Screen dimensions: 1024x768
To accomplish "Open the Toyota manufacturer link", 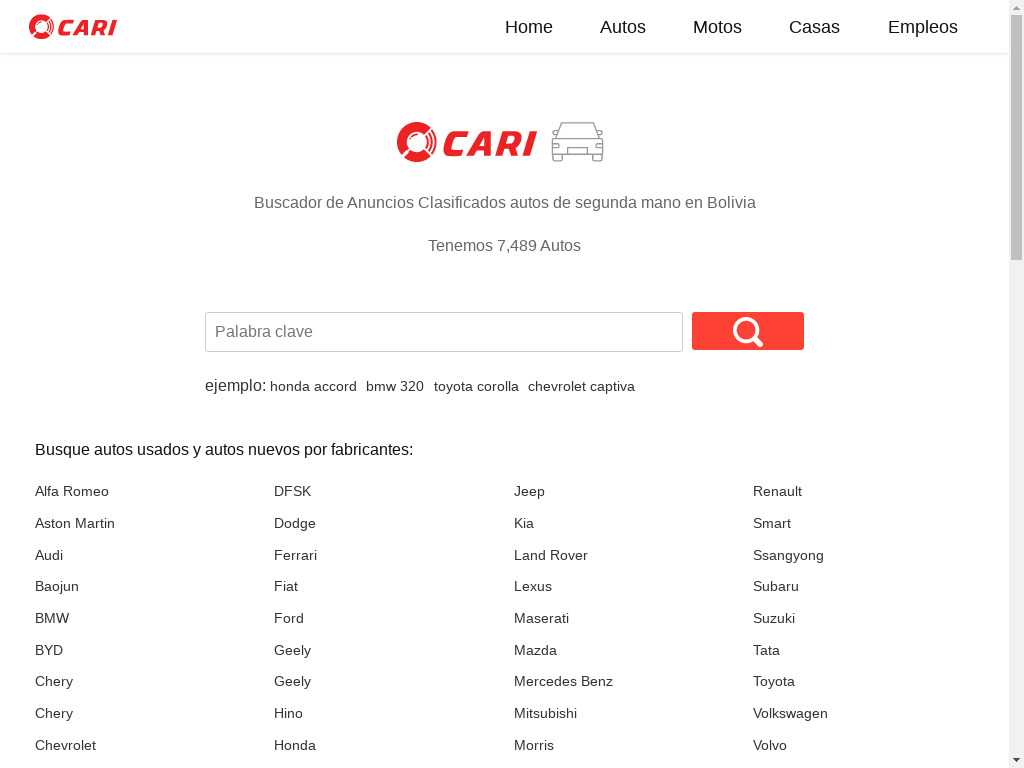I will 774,681.
